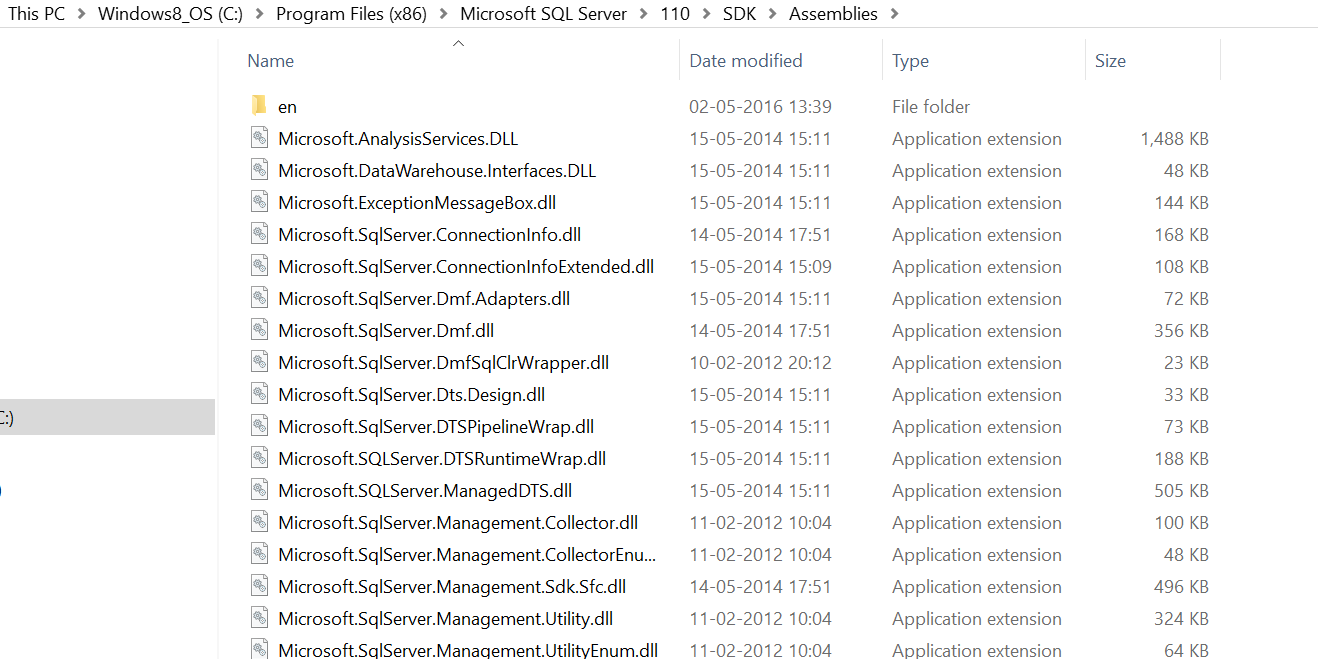Navigate to the 110 breadcrumb folder
The height and width of the screenshot is (659, 1318).
675,14
